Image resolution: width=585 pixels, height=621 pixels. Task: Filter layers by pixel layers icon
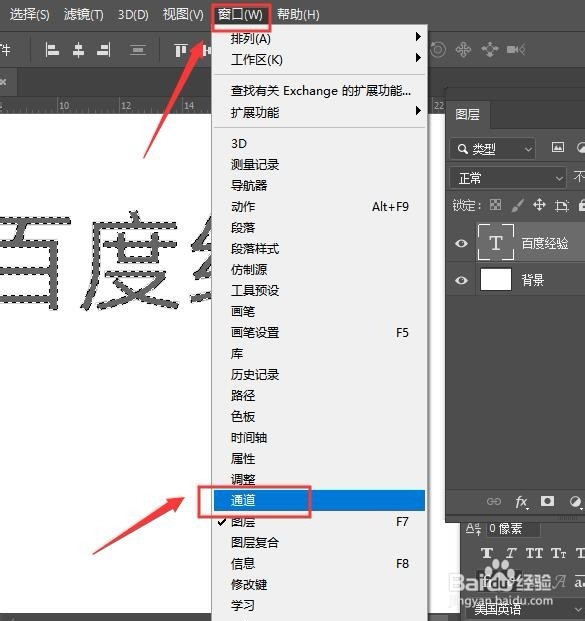[558, 147]
